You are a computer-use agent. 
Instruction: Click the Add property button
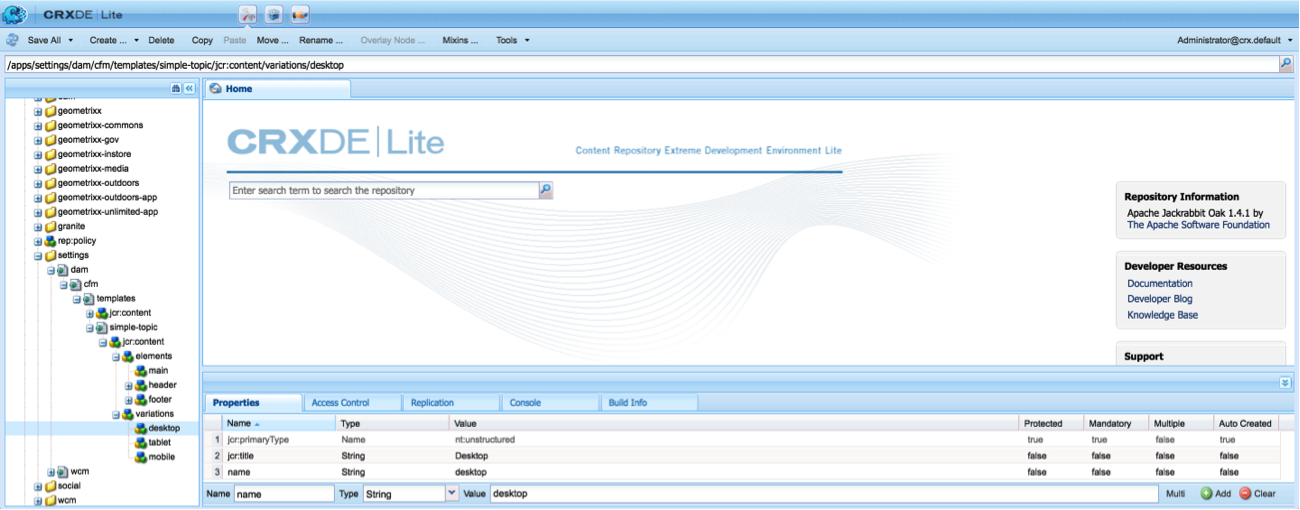1215,494
